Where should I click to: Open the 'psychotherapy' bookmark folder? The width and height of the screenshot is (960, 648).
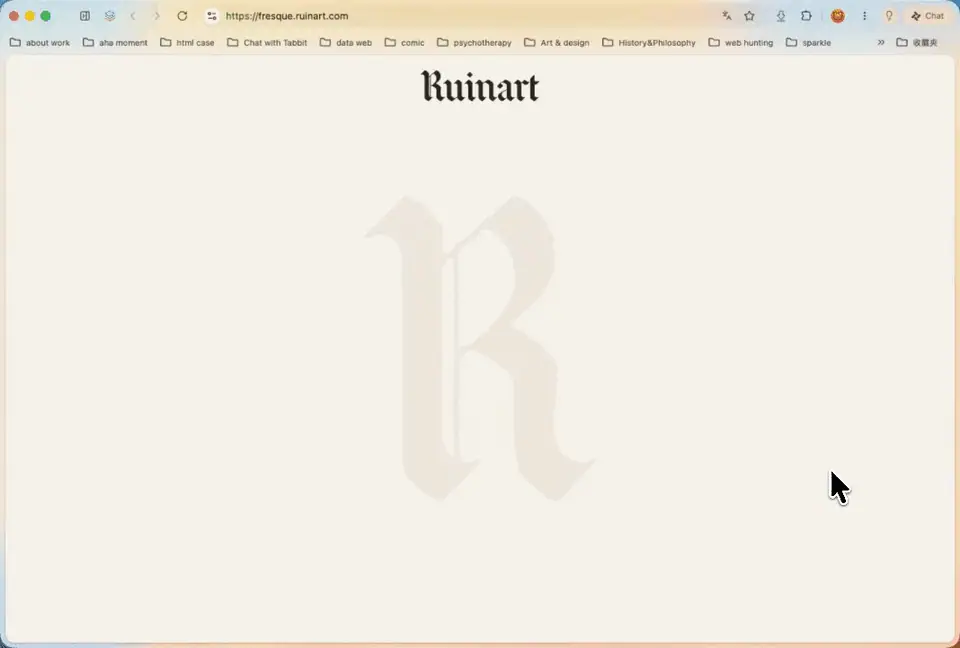474,42
